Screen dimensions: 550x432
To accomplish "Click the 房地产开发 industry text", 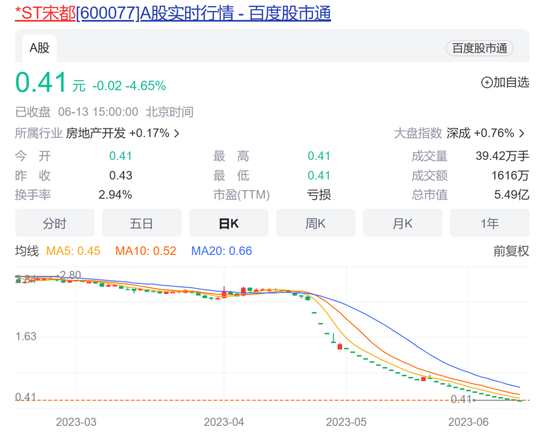I will (95, 134).
